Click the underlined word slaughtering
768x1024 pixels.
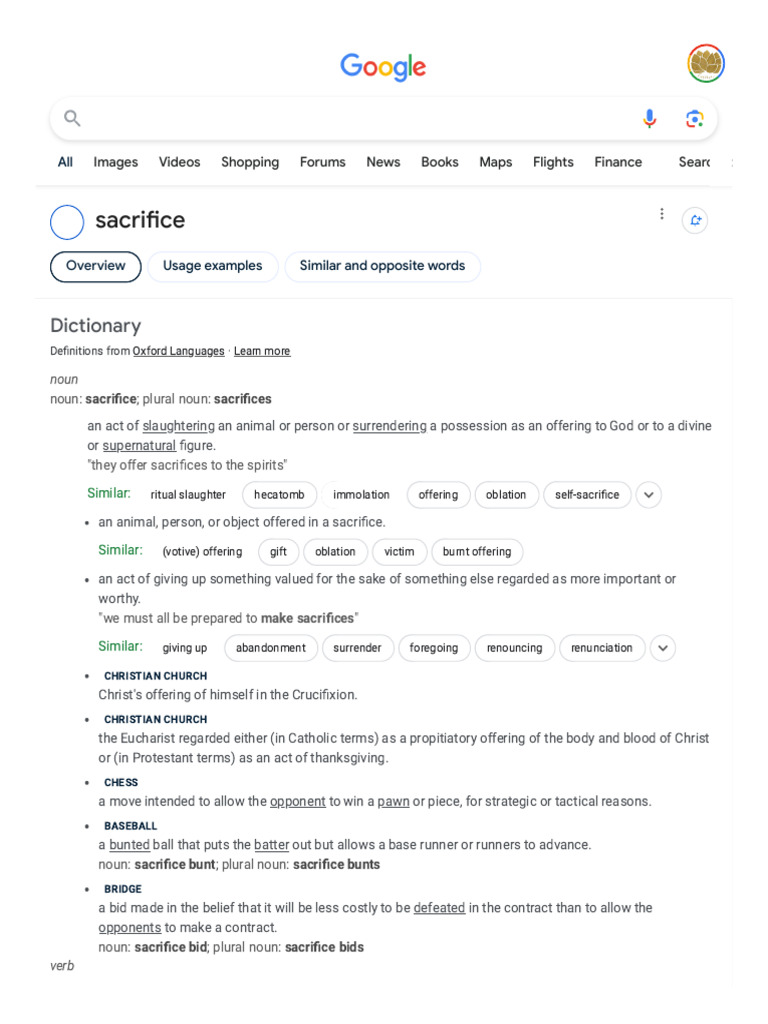[178, 426]
